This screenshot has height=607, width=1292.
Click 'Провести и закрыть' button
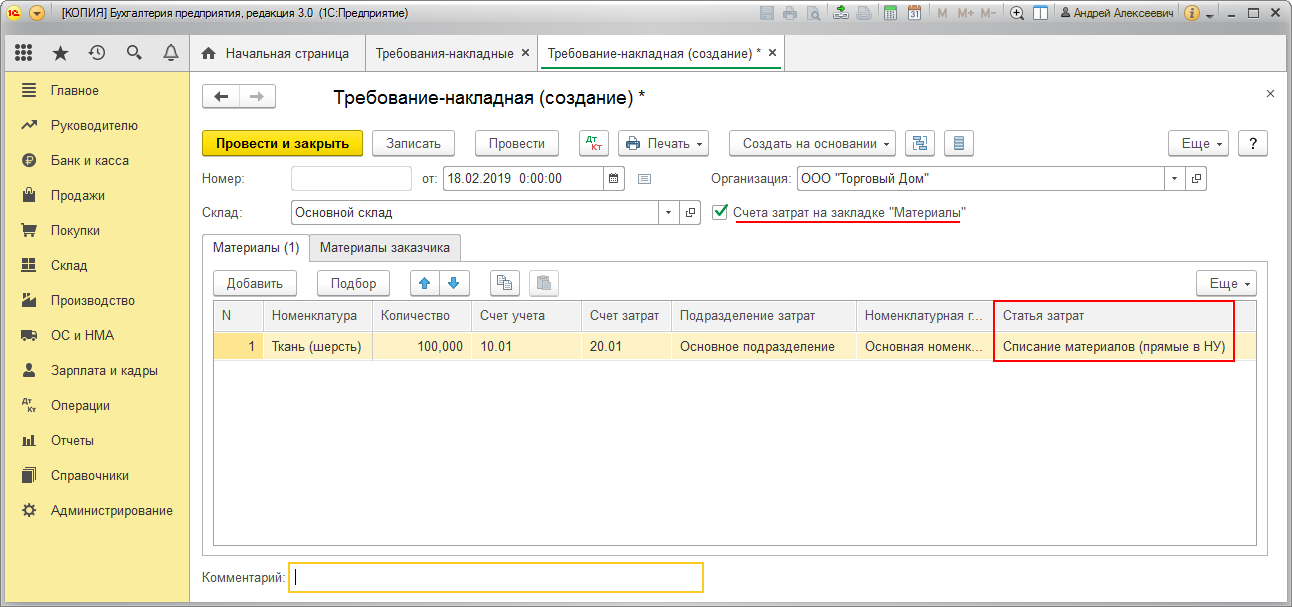(282, 143)
